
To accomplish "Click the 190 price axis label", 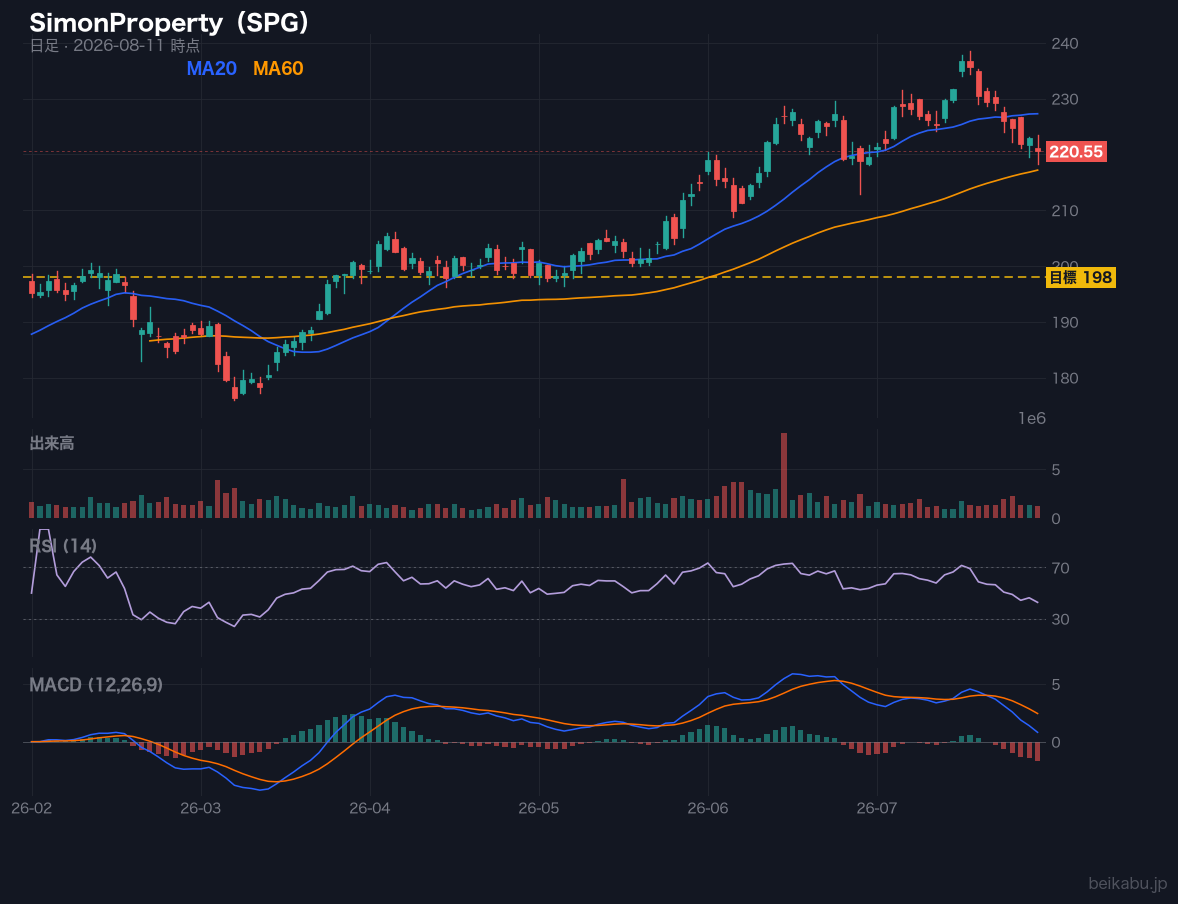I will tap(1065, 322).
